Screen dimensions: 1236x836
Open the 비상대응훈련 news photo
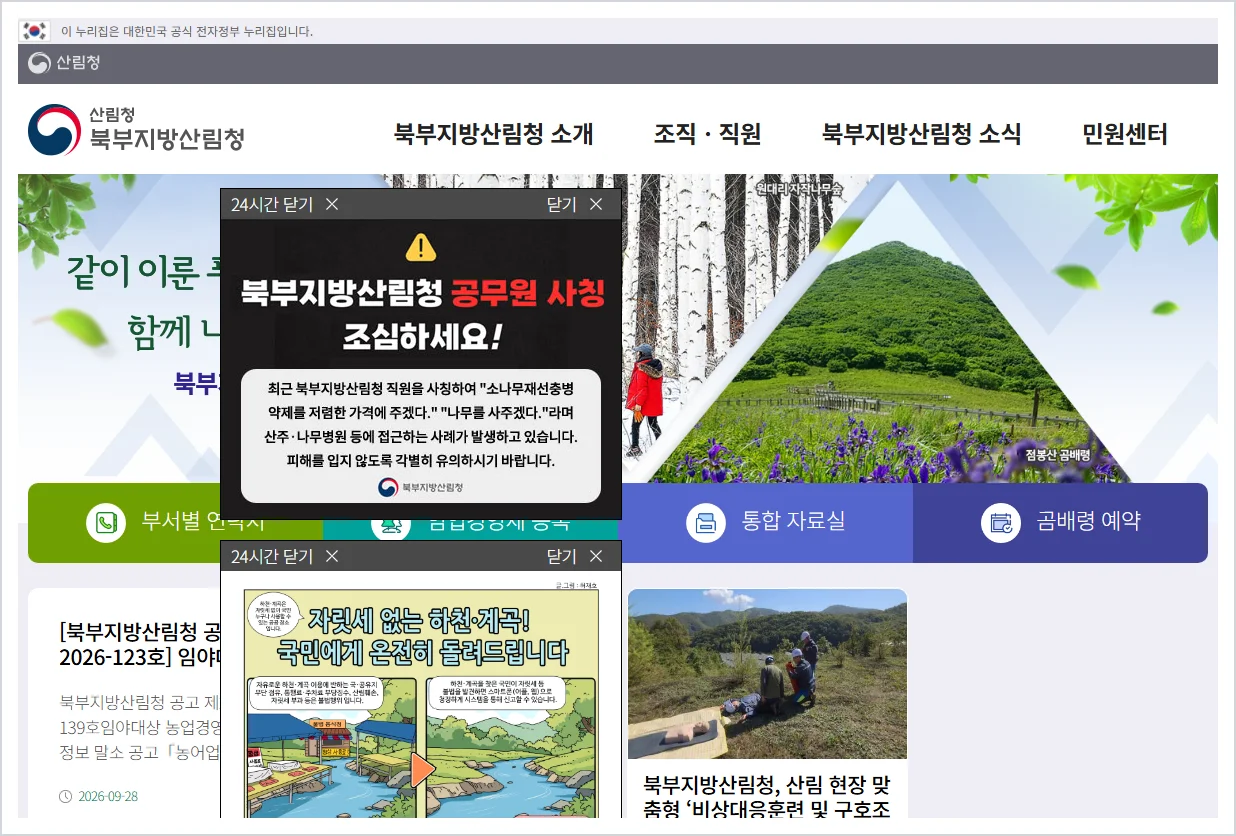coord(767,674)
